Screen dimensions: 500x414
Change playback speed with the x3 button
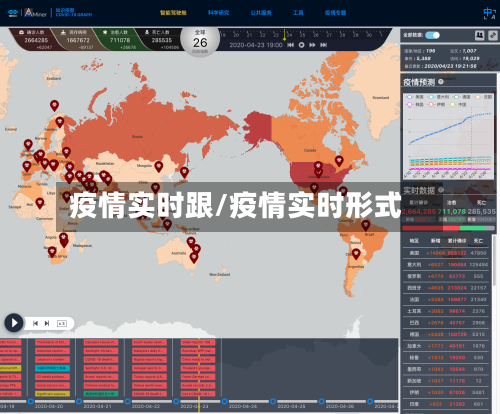(62, 323)
